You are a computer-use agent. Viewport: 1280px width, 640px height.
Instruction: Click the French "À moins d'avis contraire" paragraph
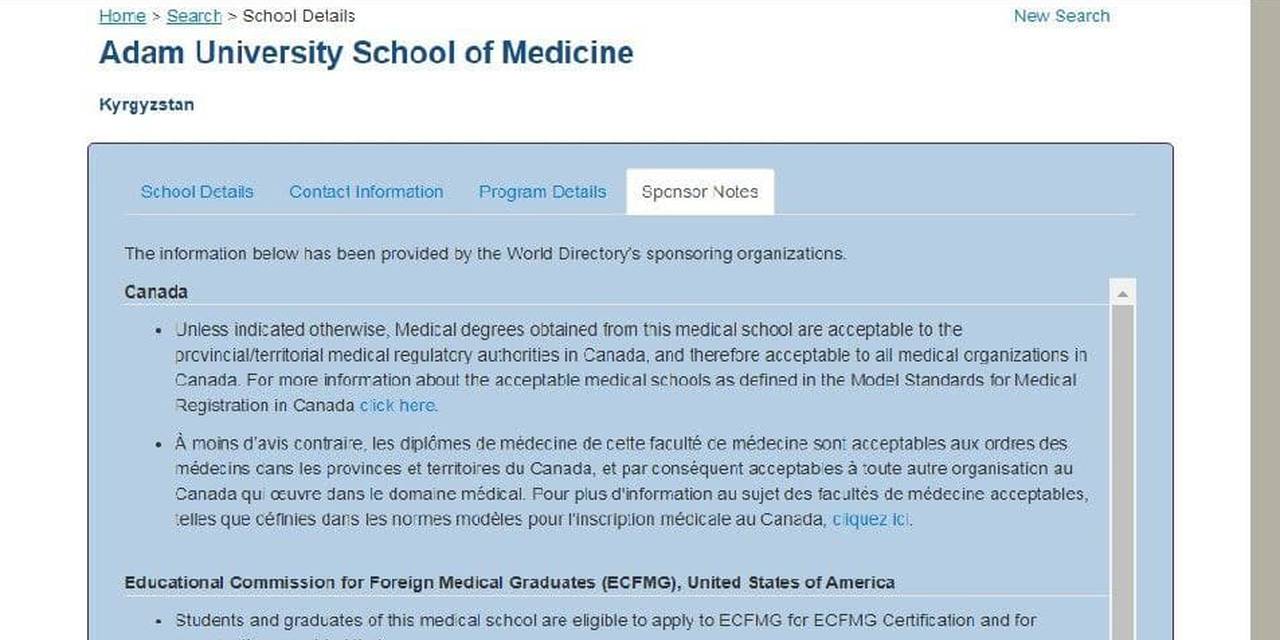point(630,481)
